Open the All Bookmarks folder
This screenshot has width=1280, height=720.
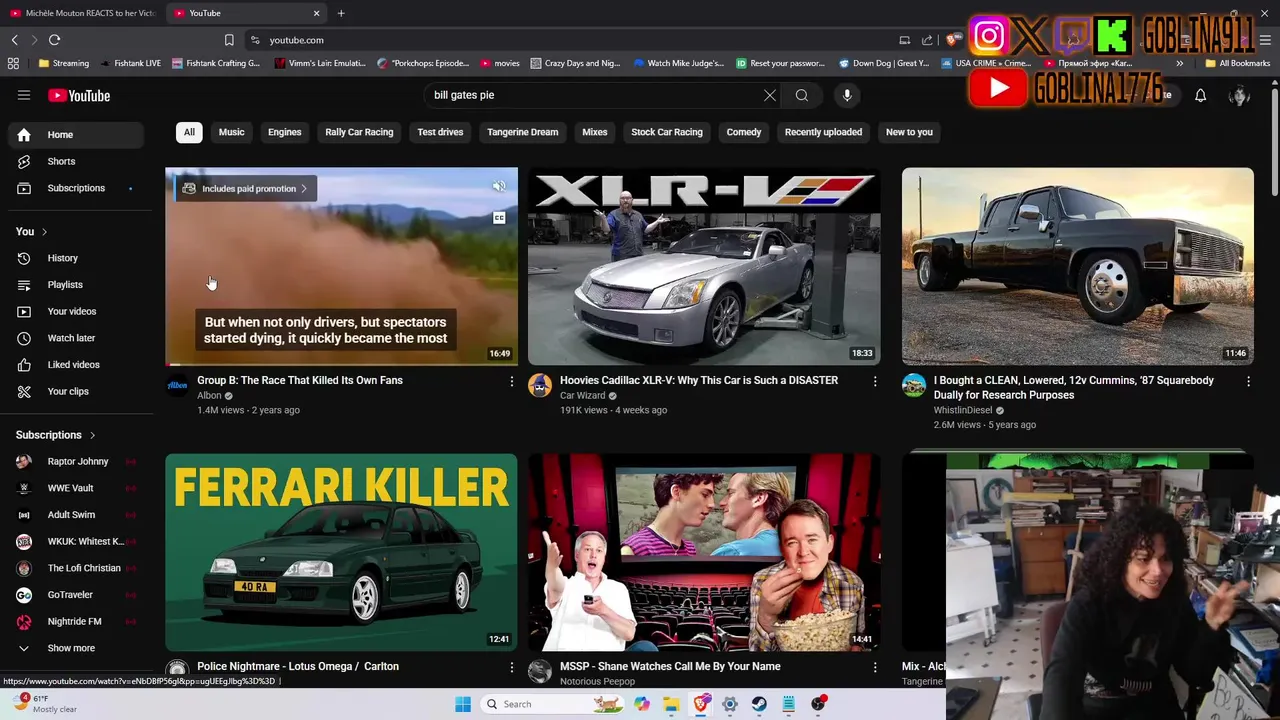point(1238,63)
